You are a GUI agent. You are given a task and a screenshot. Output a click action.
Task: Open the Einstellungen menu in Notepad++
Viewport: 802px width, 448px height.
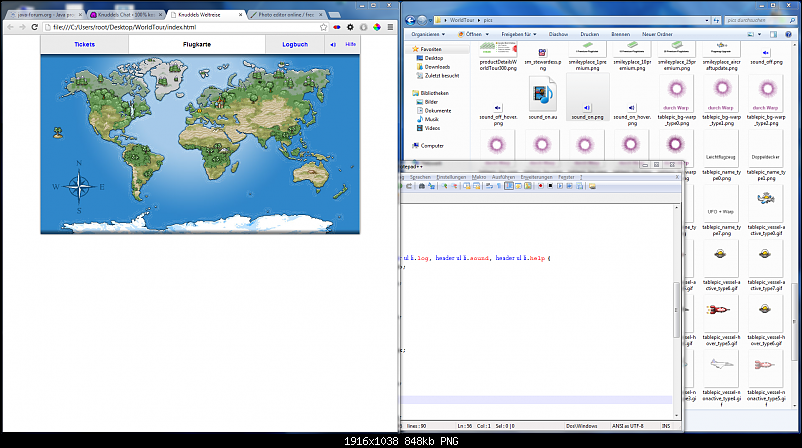[x=451, y=177]
